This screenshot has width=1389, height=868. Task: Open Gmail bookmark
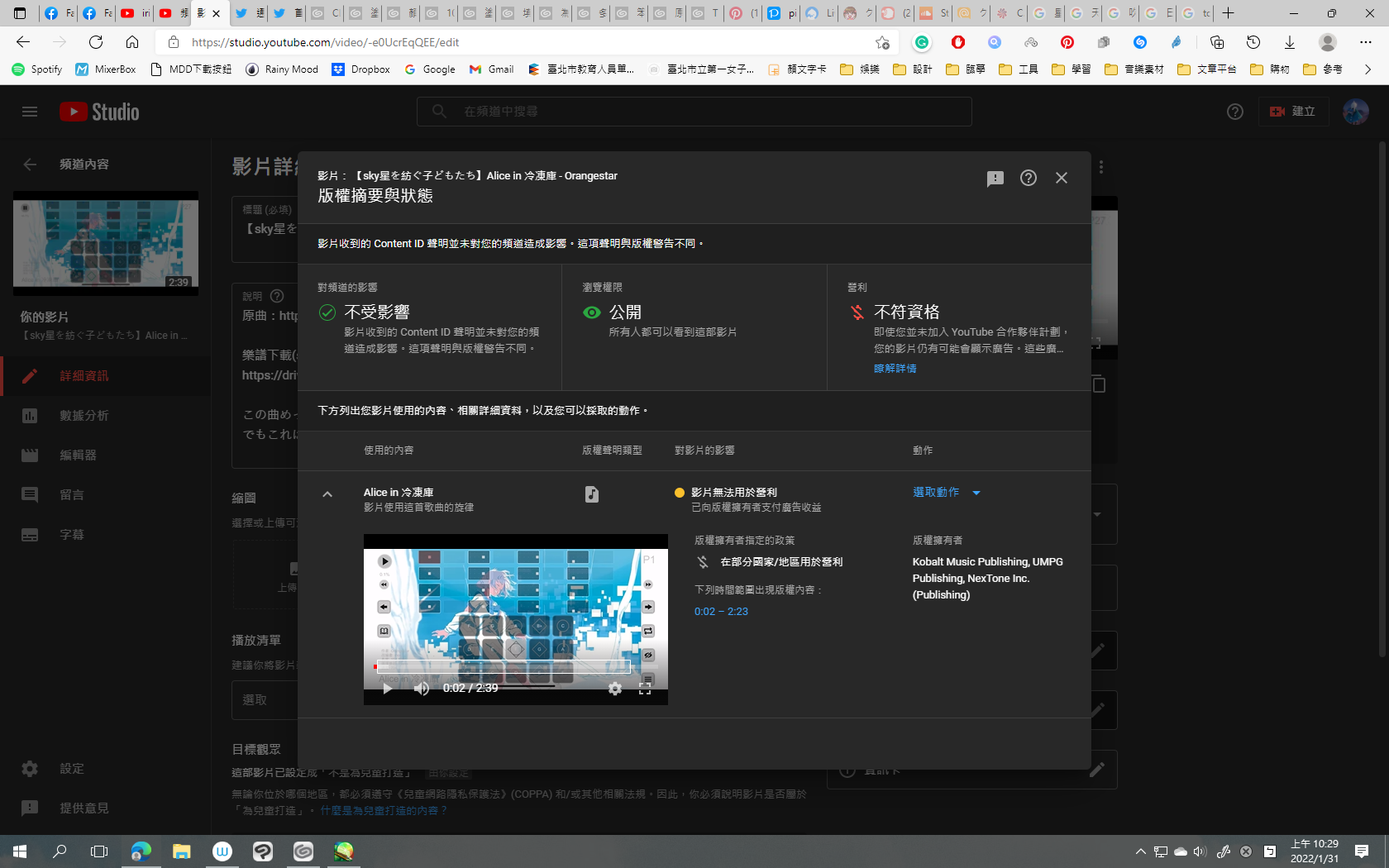492,69
